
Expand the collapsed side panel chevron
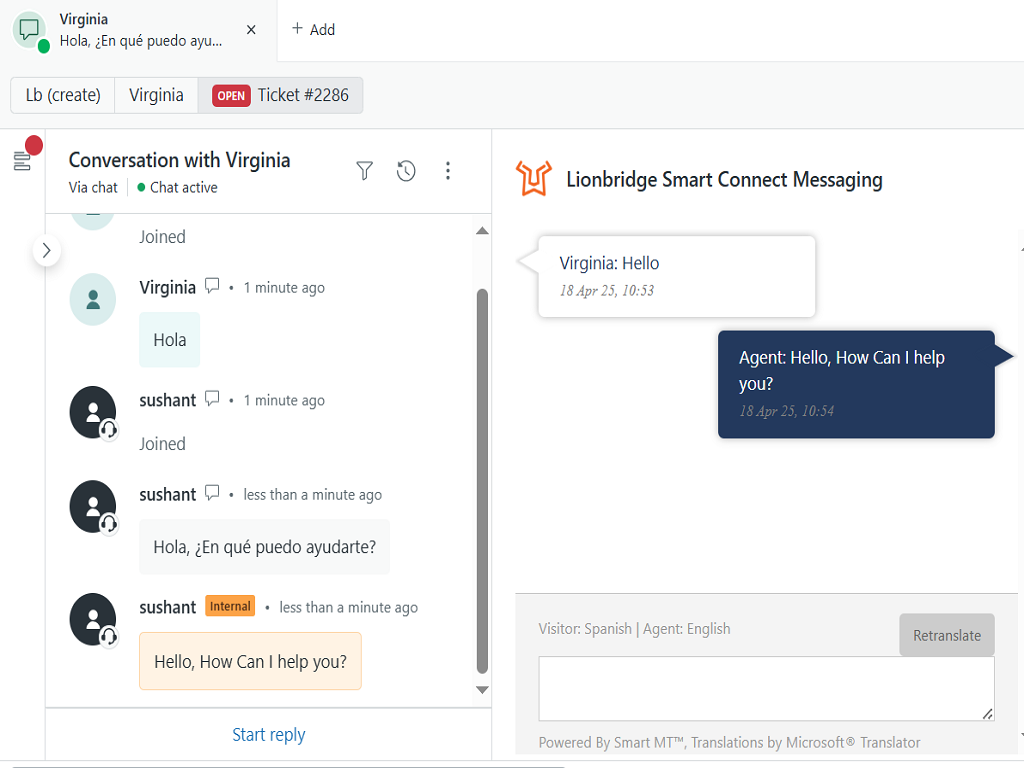click(x=47, y=250)
